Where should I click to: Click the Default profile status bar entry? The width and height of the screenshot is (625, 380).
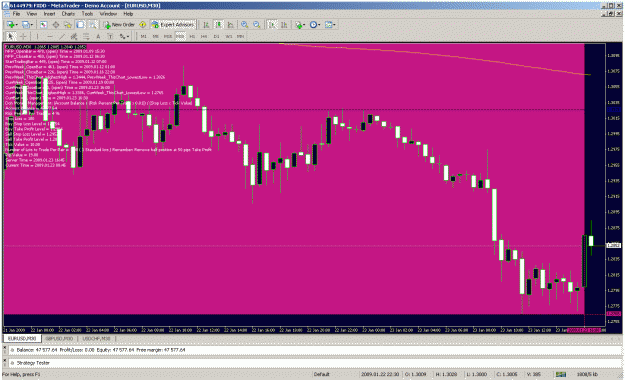(x=322, y=374)
